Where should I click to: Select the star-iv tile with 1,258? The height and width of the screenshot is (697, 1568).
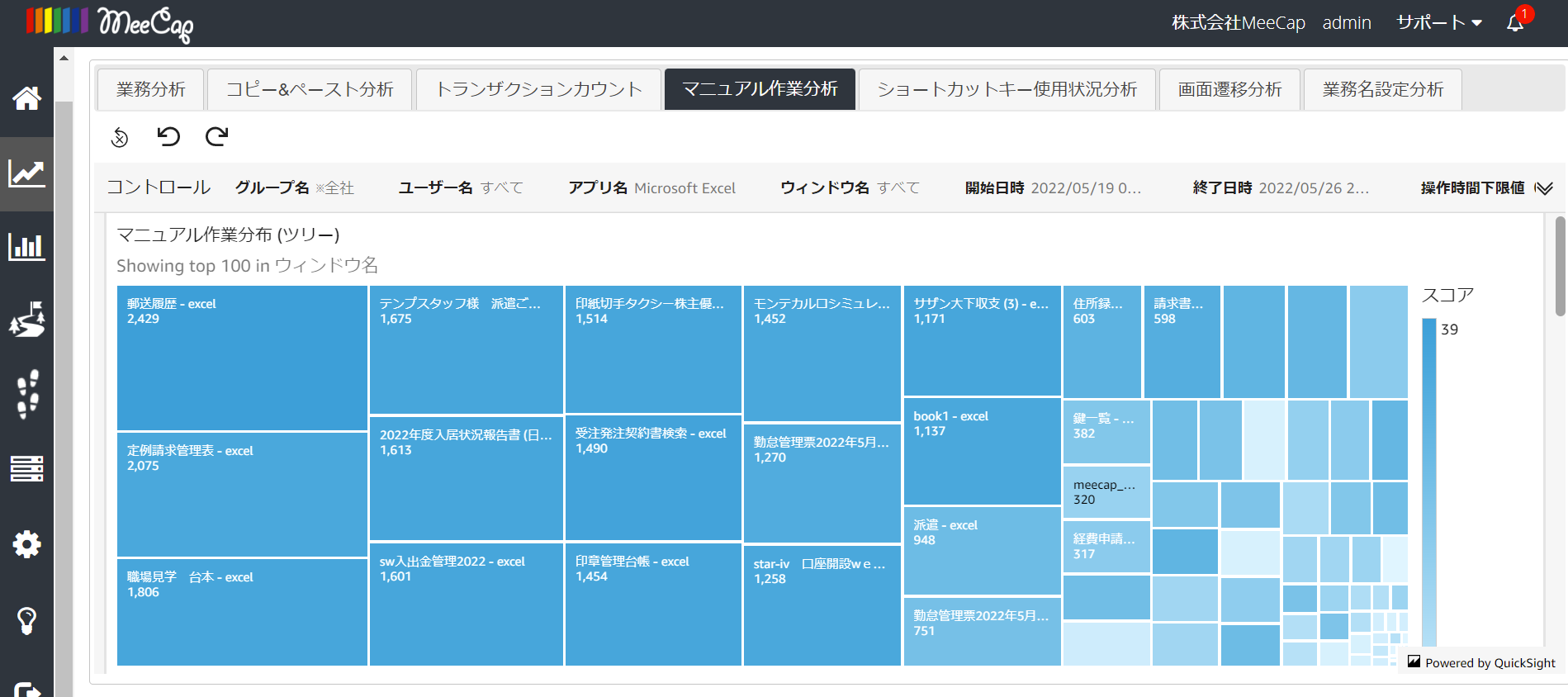click(x=822, y=605)
